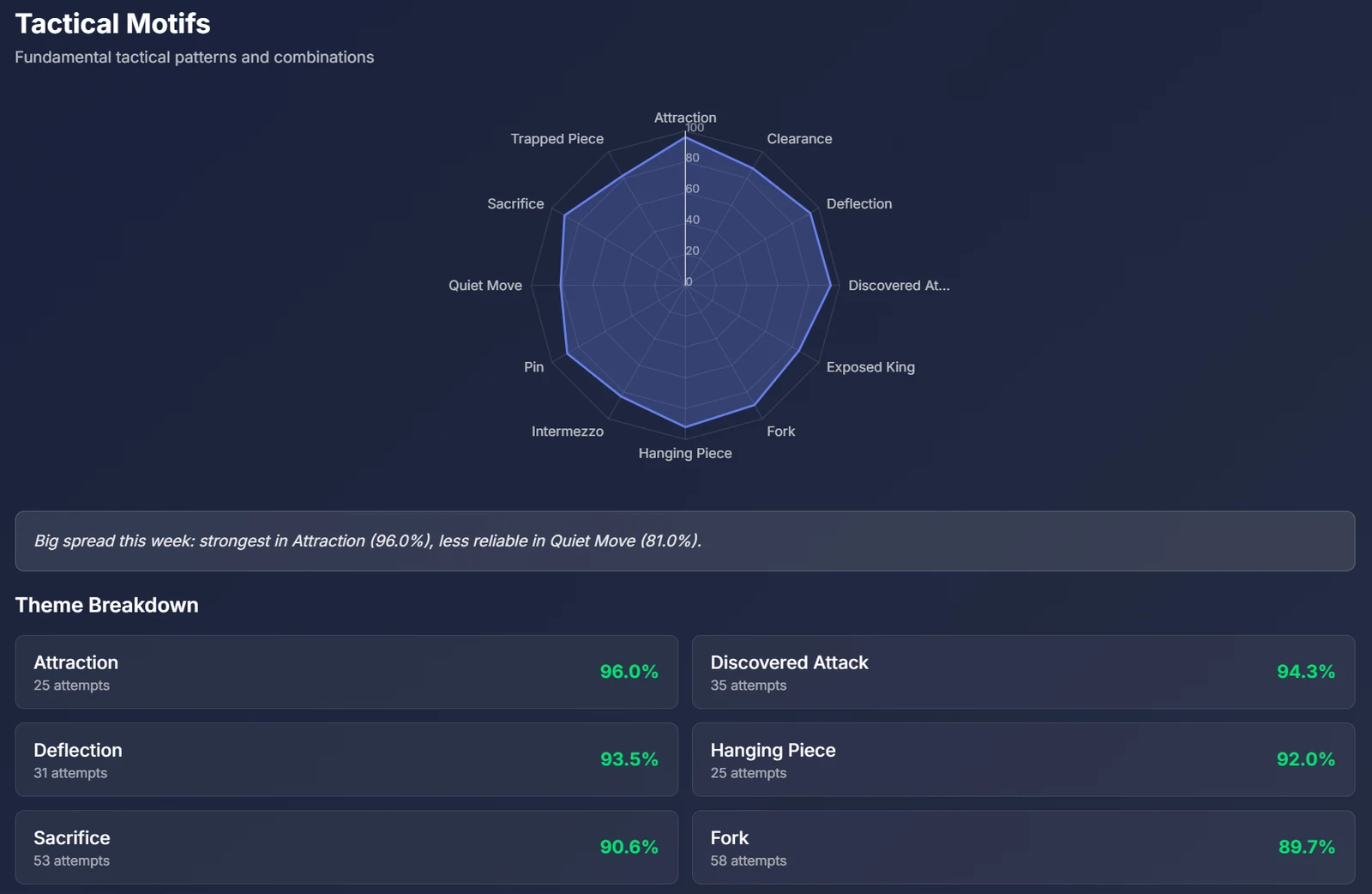The image size is (1372, 894).
Task: Open the Discovered Attack theme card
Action: (1023, 672)
